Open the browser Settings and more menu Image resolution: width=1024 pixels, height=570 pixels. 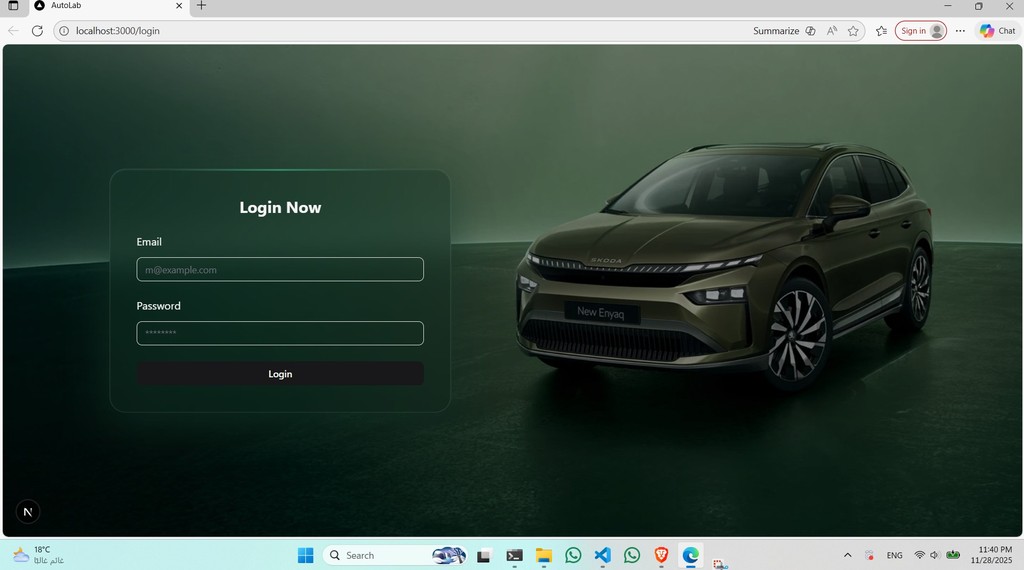[x=960, y=31]
